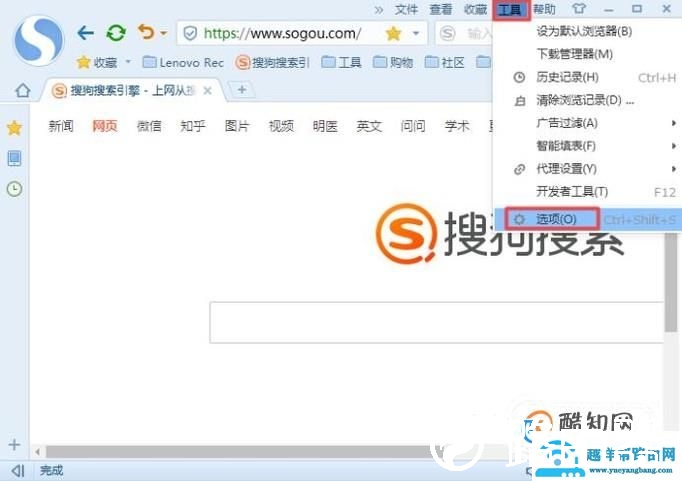Image resolution: width=682 pixels, height=481 pixels.
Task: Expand the hidden menu chevron »
Action: pos(379,10)
